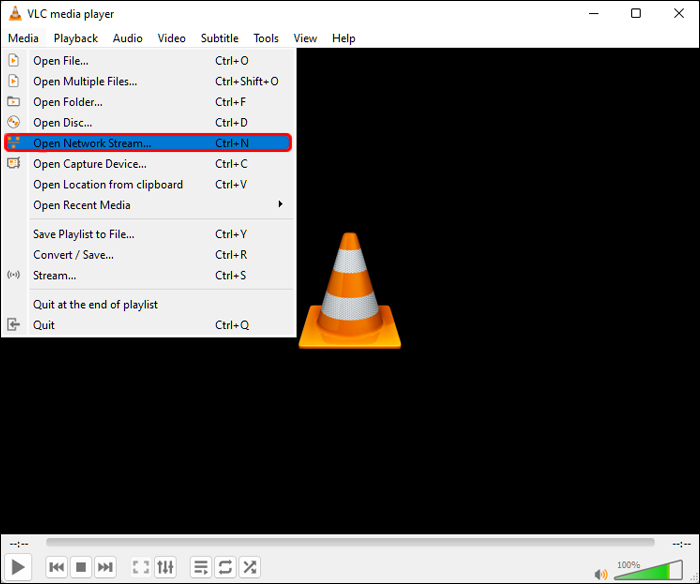The height and width of the screenshot is (584, 700).
Task: Click the Play button
Action: [x=18, y=567]
